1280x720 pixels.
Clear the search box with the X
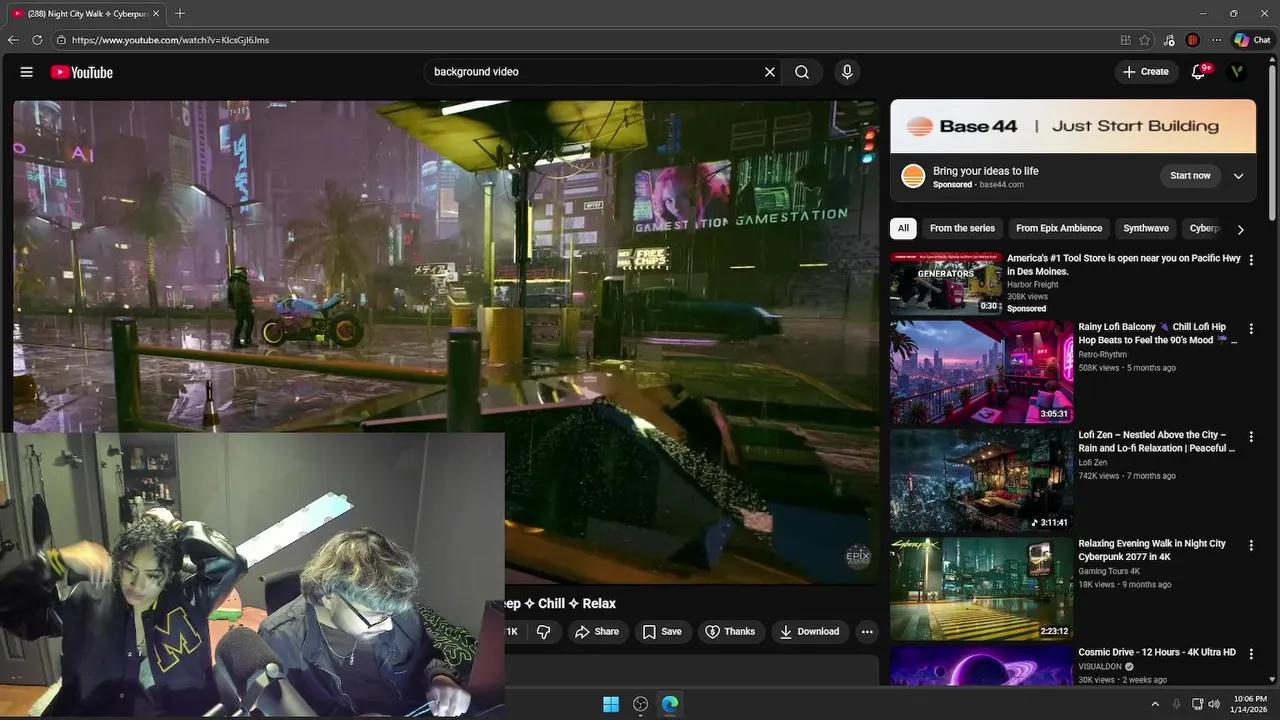tap(770, 72)
